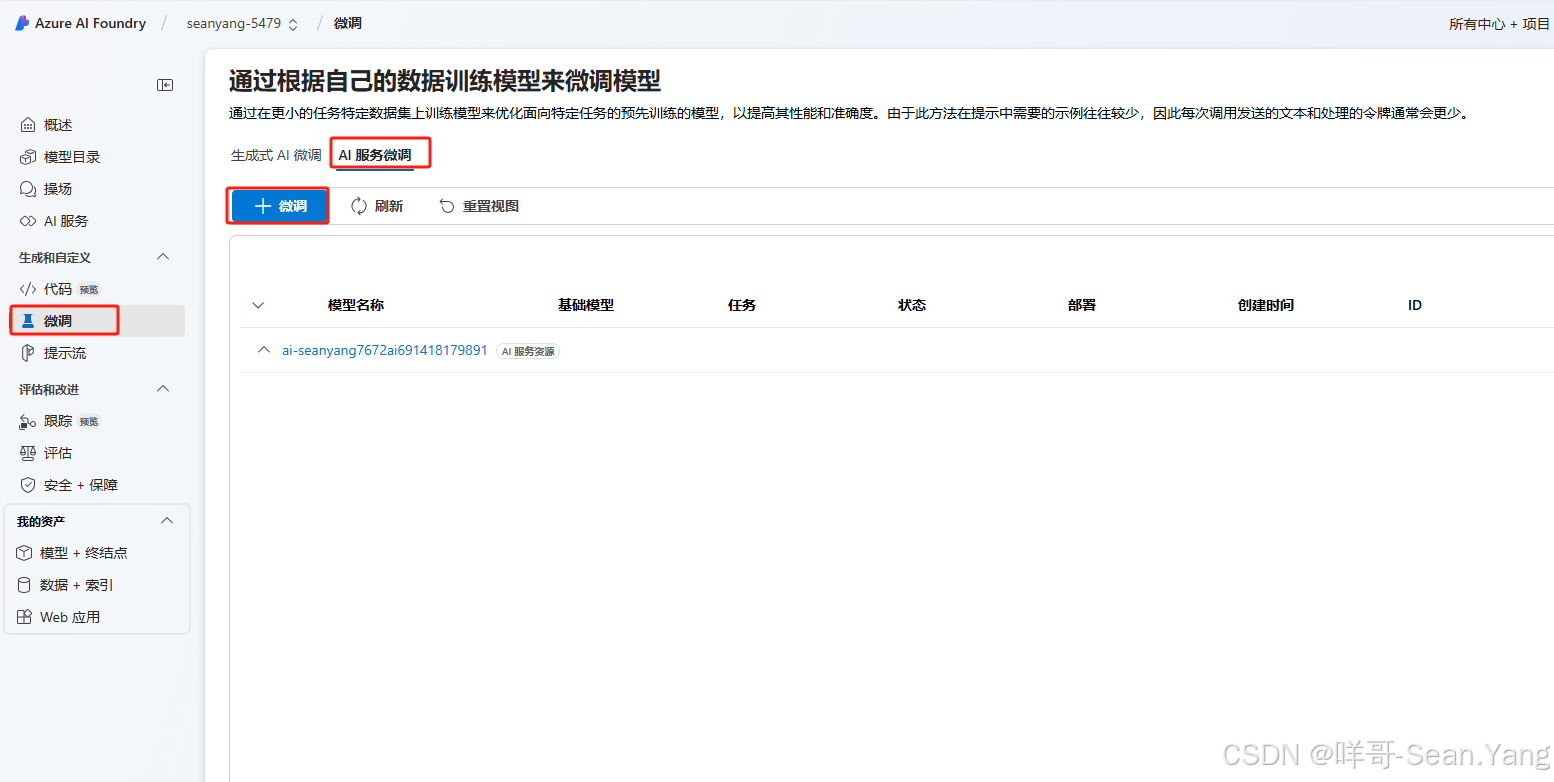The width and height of the screenshot is (1554, 782).
Task: Open the ai-seanyang7672ai691418179891 resource link
Action: (x=385, y=351)
